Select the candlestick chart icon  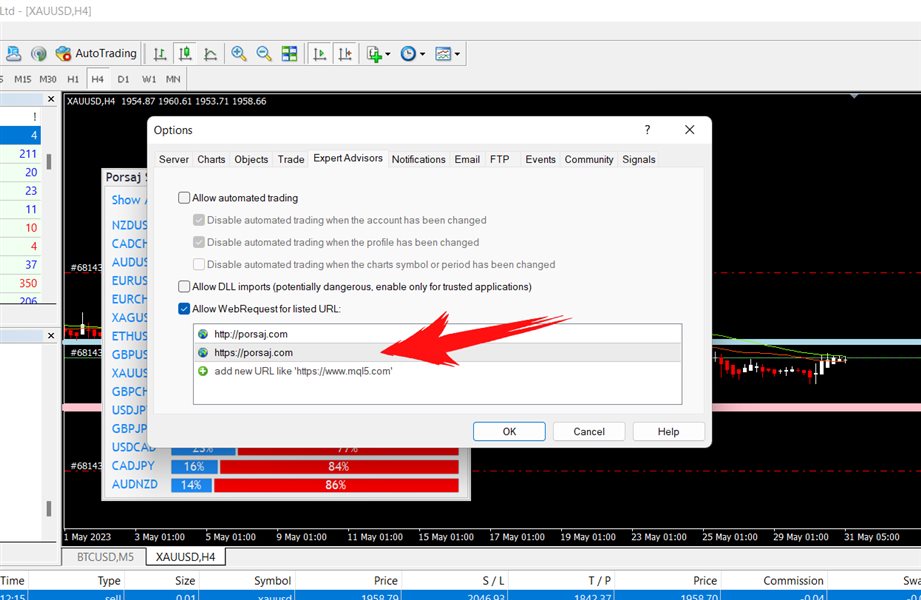[x=185, y=54]
